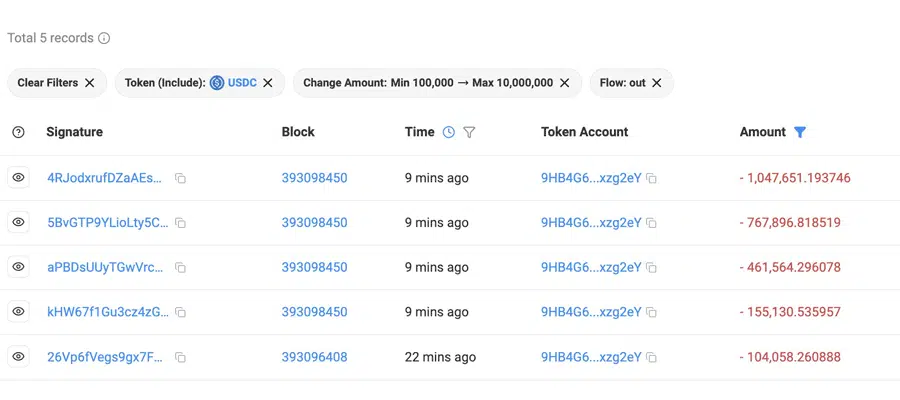Copy token account in last row
This screenshot has height=400, width=900.
tap(651, 357)
